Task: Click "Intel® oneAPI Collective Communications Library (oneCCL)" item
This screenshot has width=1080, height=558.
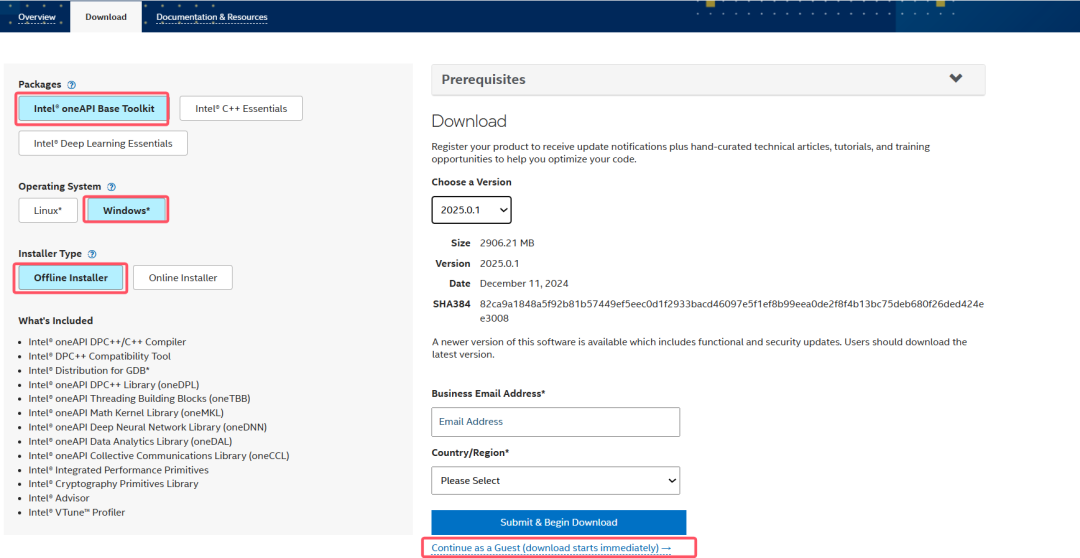Action: click(x=158, y=455)
